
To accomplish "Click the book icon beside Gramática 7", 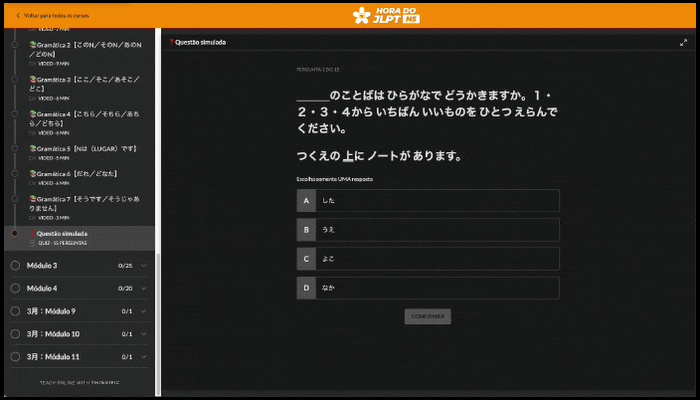I will (x=33, y=199).
